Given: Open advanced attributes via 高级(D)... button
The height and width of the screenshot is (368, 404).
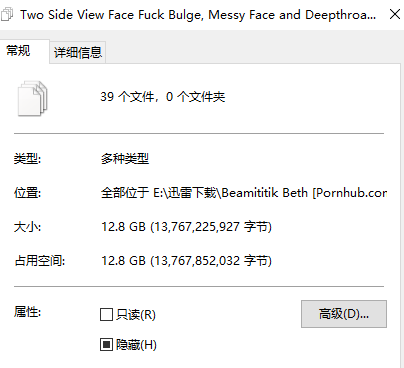Looking at the screenshot, I should [x=344, y=314].
